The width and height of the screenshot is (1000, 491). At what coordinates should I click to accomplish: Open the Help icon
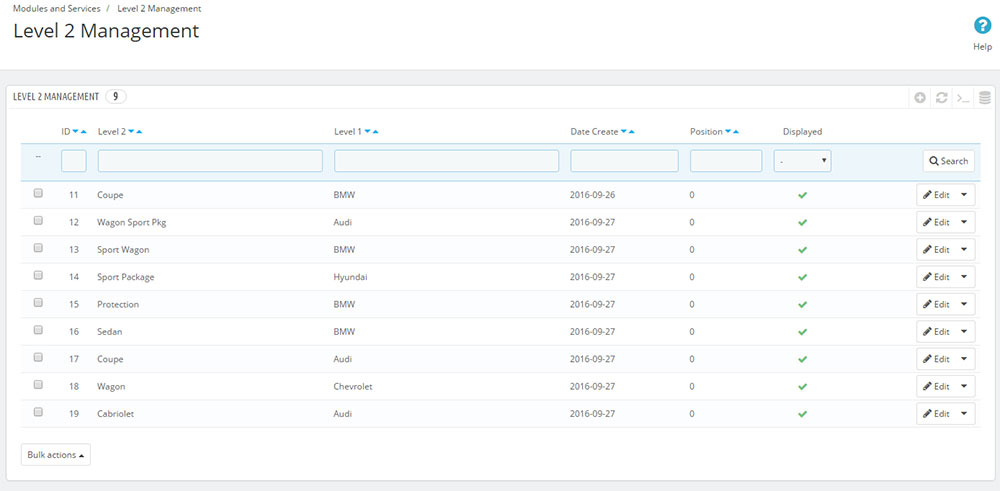pyautogui.click(x=982, y=26)
